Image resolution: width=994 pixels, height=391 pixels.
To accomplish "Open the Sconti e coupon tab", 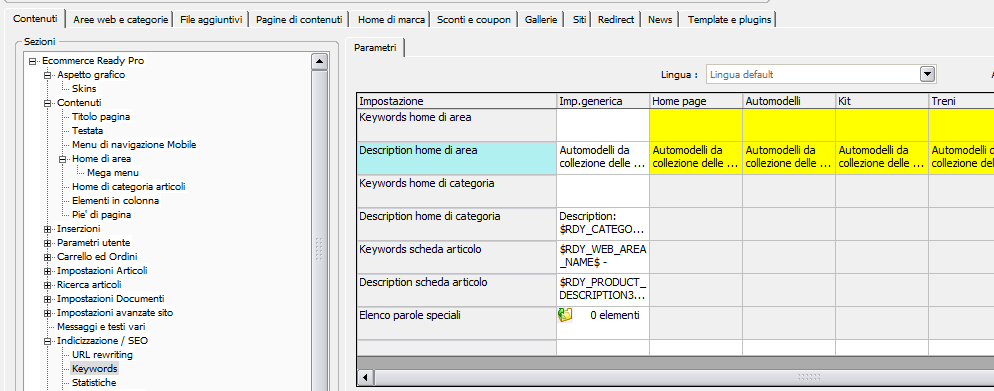I will click(x=474, y=20).
